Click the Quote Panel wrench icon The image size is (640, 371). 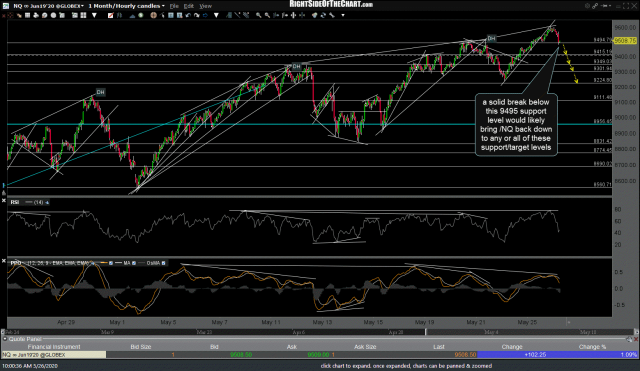click(629, 339)
